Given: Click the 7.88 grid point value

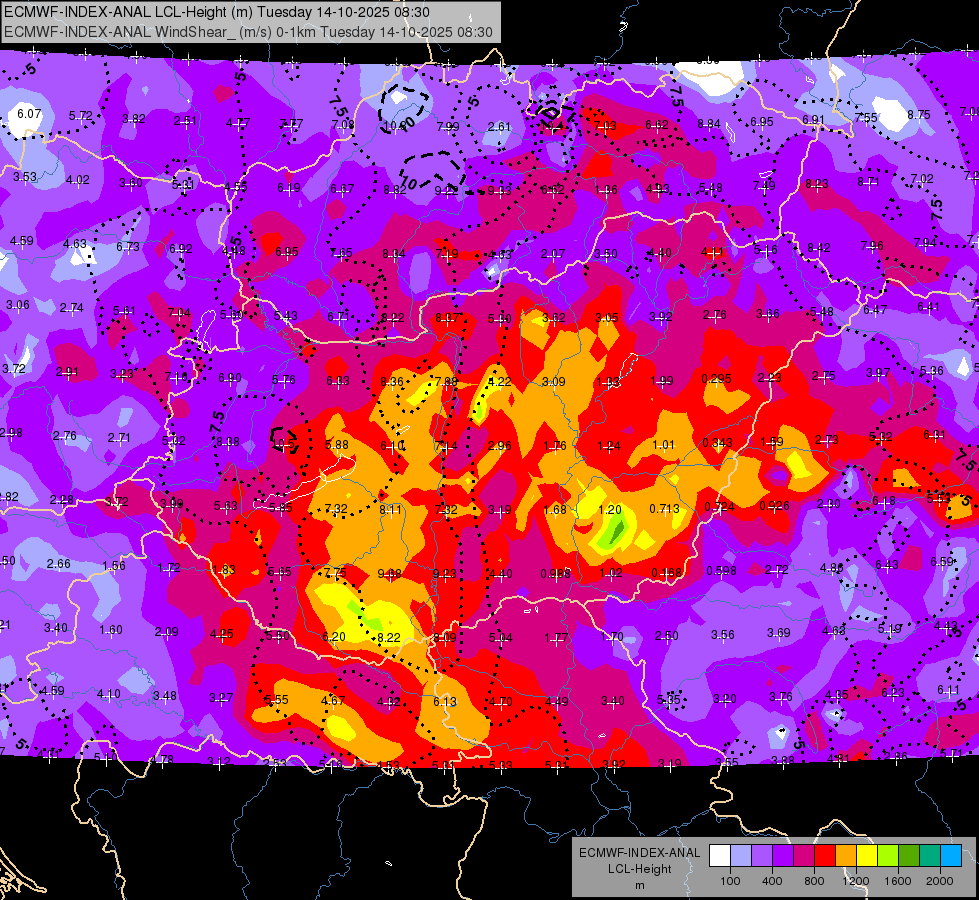Looking at the screenshot, I should pyautogui.click(x=446, y=382).
